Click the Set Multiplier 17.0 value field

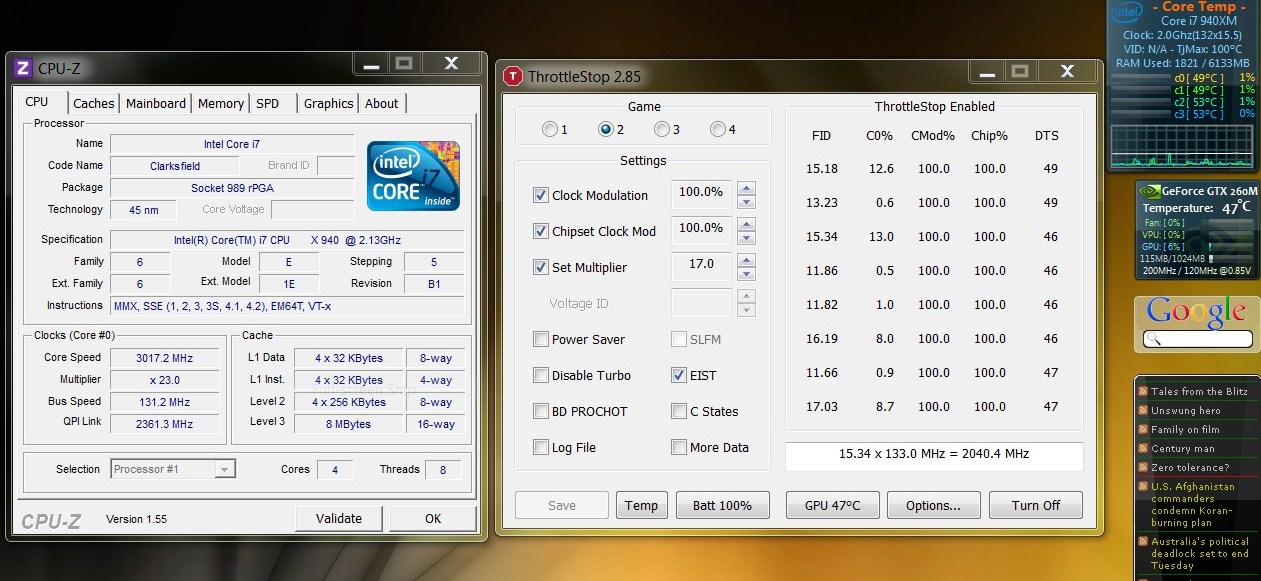pyautogui.click(x=702, y=265)
